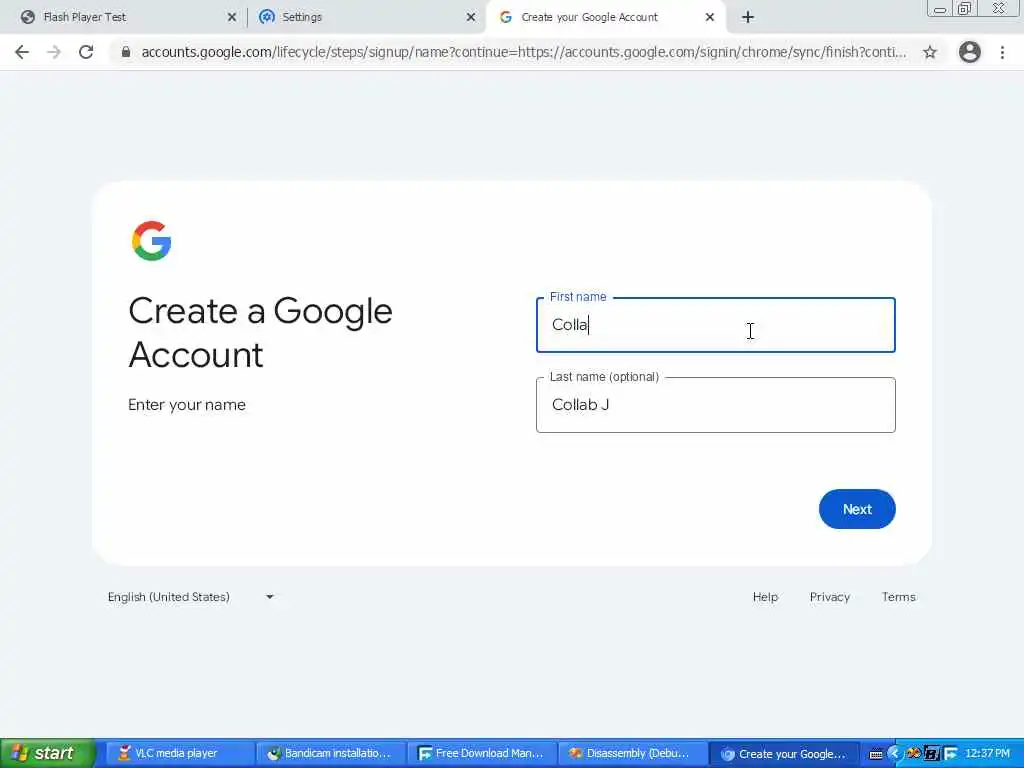Click the 'Enter your name' text

click(187, 405)
